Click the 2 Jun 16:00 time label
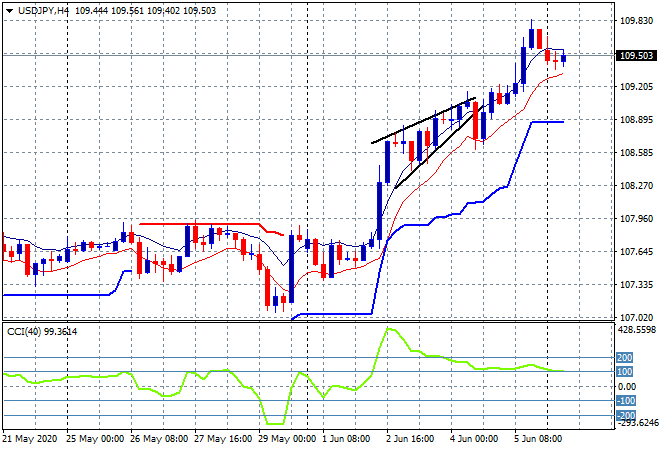The width and height of the screenshot is (660, 450). [x=410, y=439]
